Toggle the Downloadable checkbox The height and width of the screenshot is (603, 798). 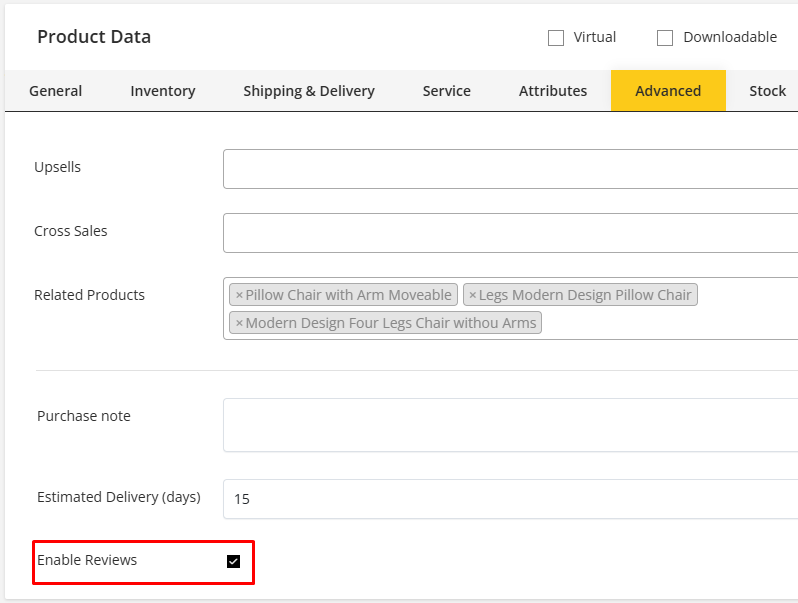point(665,38)
